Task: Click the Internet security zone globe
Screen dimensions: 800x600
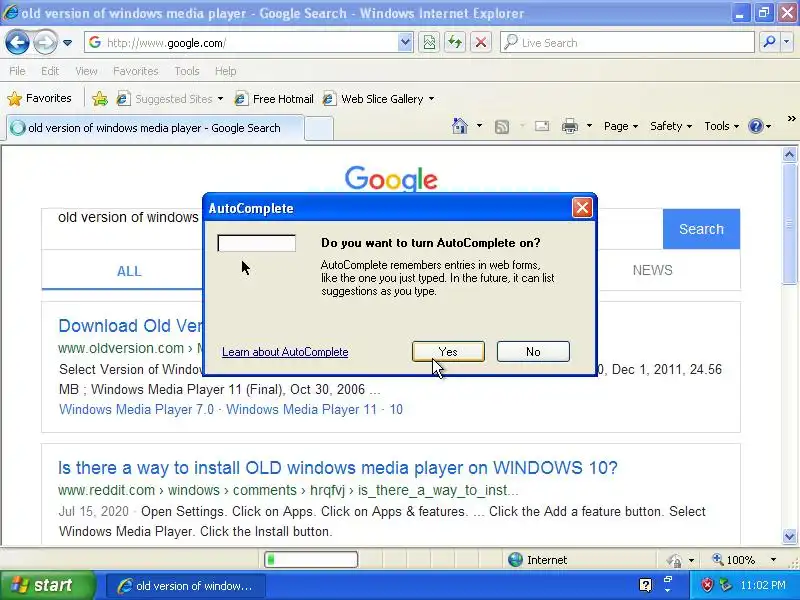Action: pyautogui.click(x=515, y=560)
